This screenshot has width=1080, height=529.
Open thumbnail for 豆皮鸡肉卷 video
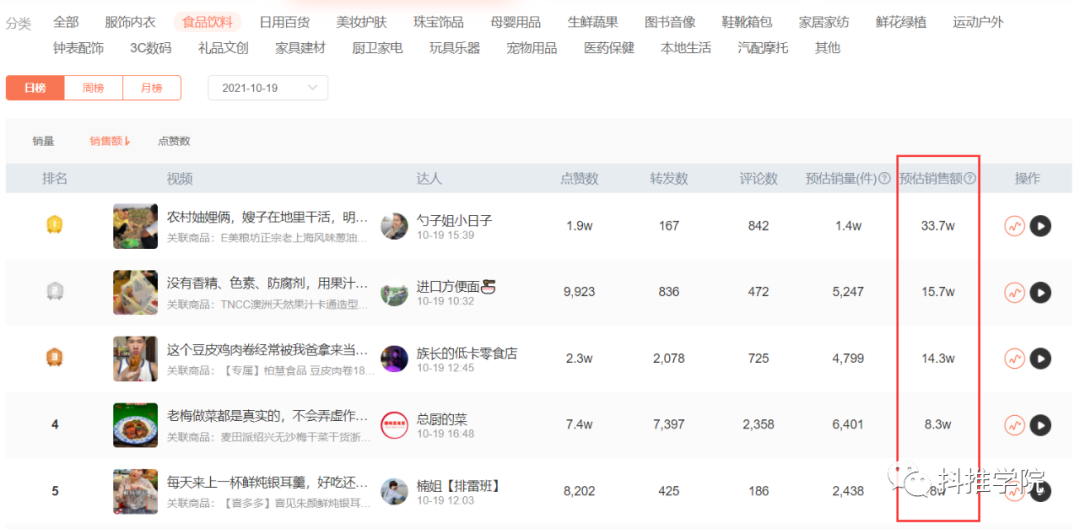pyautogui.click(x=136, y=359)
